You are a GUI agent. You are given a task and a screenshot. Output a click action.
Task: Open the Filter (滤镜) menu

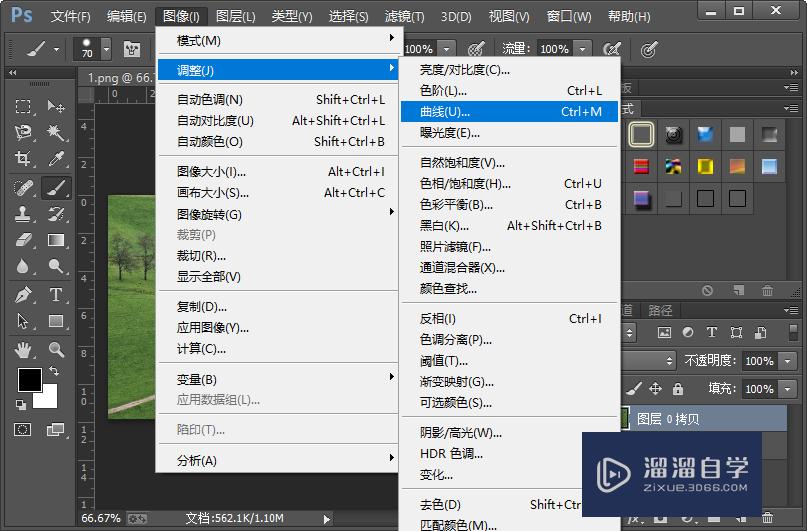coord(405,16)
